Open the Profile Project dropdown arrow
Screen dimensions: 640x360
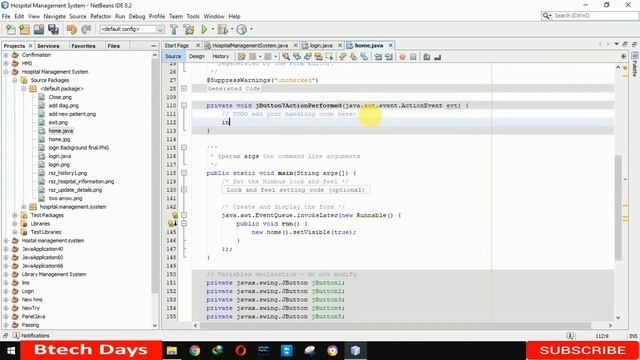coord(251,29)
